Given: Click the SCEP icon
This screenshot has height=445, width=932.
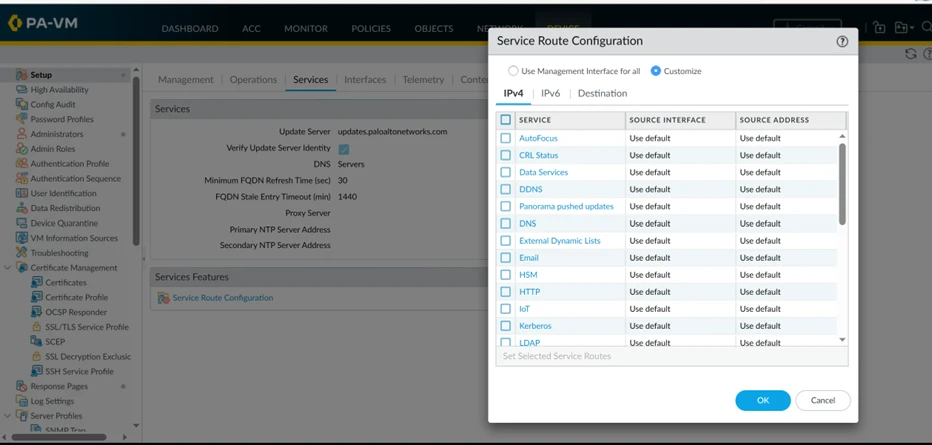Looking at the screenshot, I should click(36, 342).
